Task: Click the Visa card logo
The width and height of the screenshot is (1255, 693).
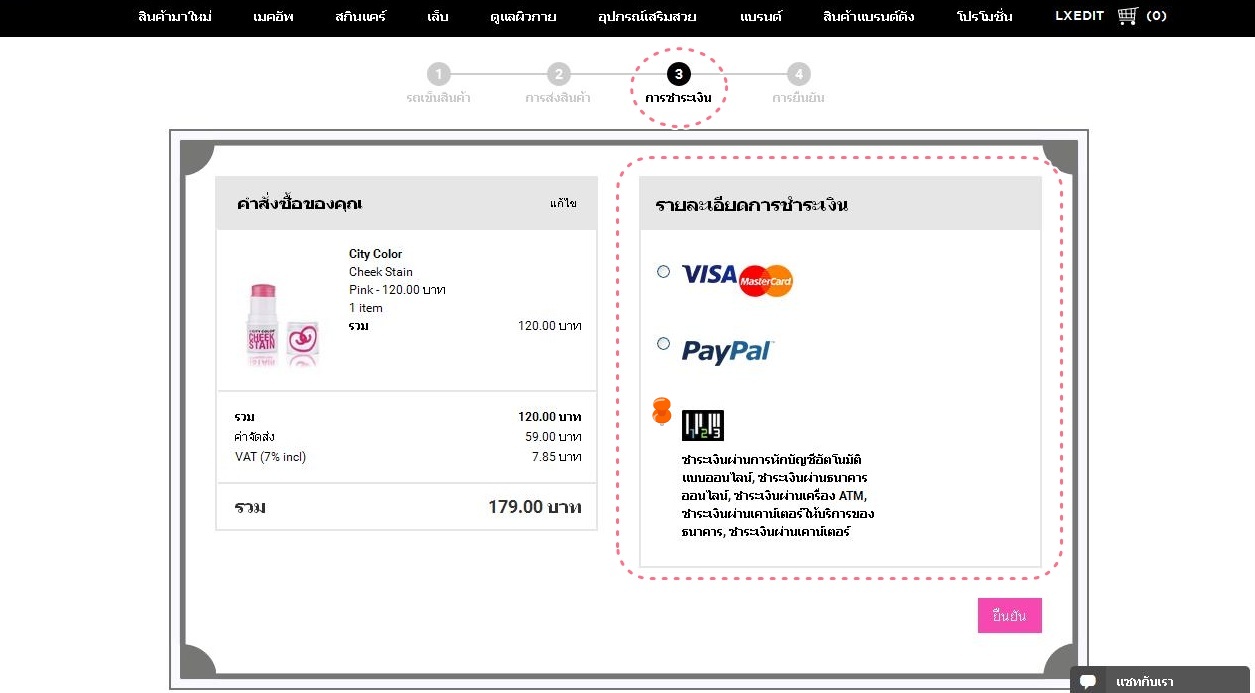Action: click(x=709, y=275)
